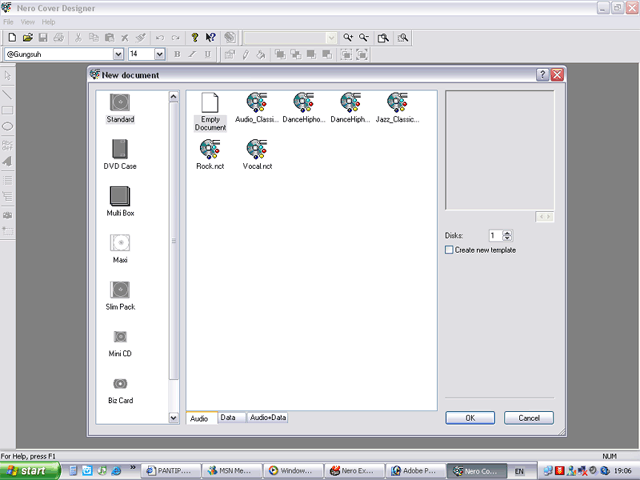Open the font size 14 dropdown
This screenshot has height=480, width=640.
click(x=160, y=54)
